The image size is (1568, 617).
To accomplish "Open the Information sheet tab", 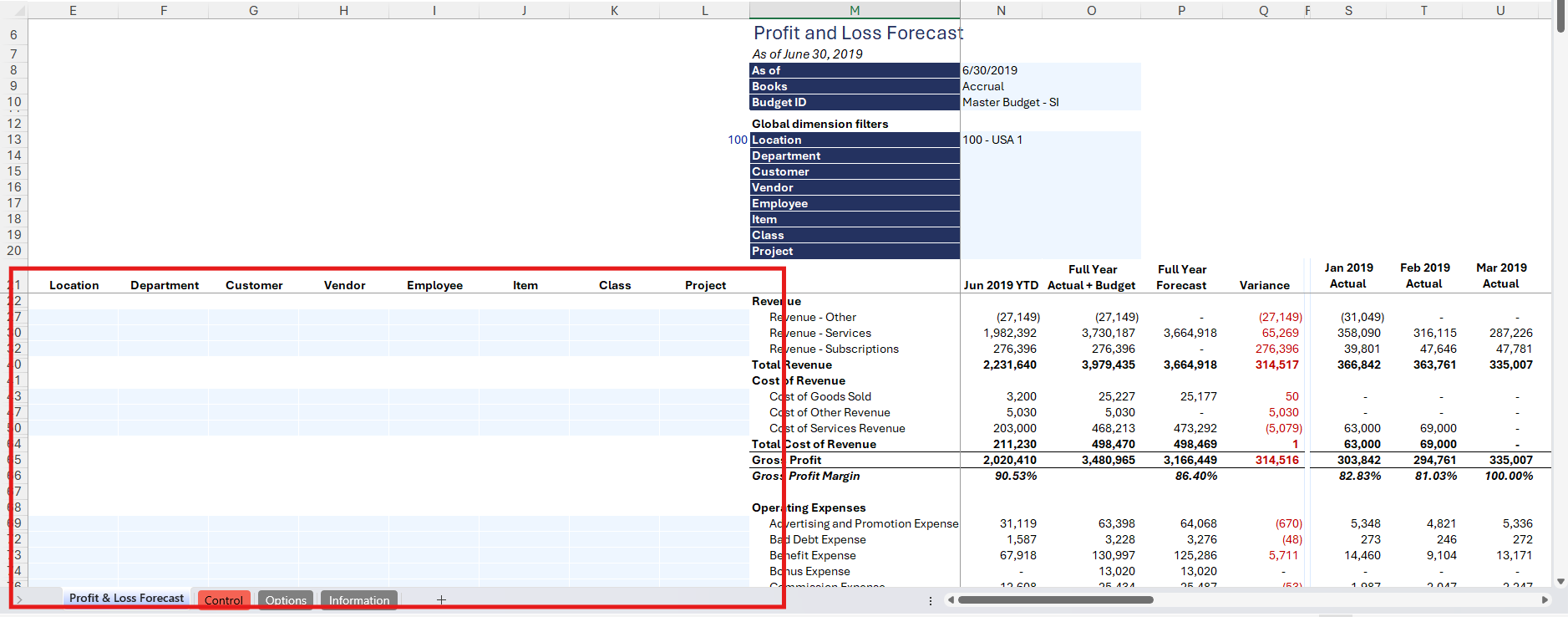I will (x=358, y=599).
